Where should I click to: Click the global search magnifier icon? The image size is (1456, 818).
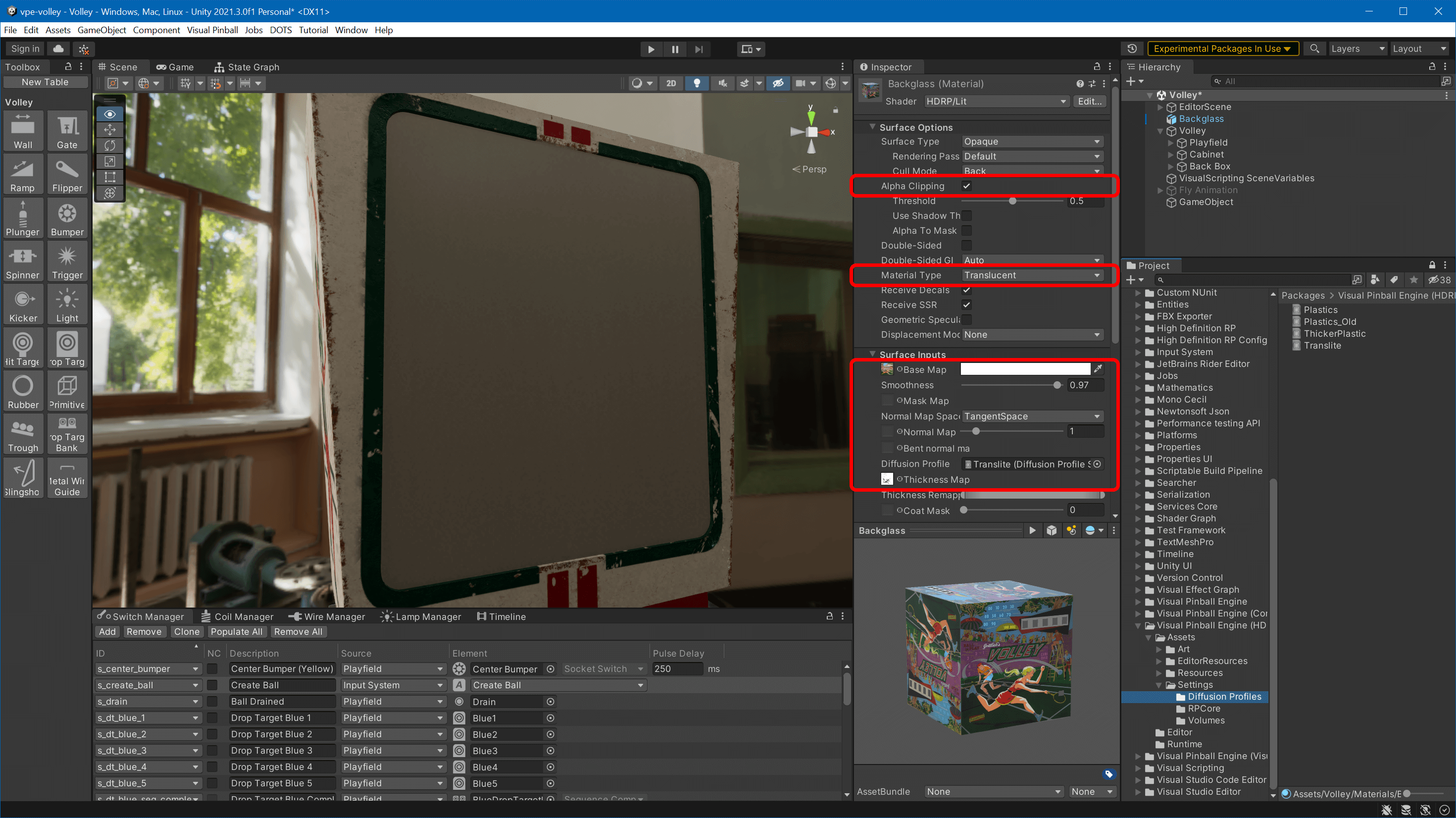pos(1315,49)
